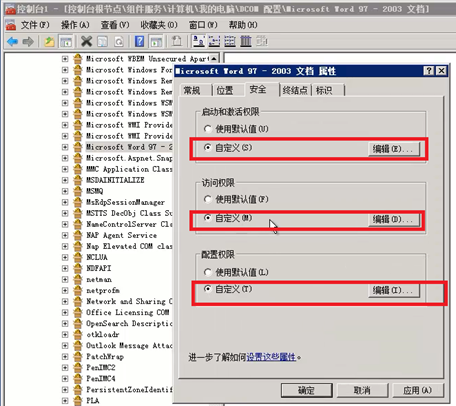
Task: Select 使用默认值(U) under 启动和激活权限
Action: pos(236,129)
